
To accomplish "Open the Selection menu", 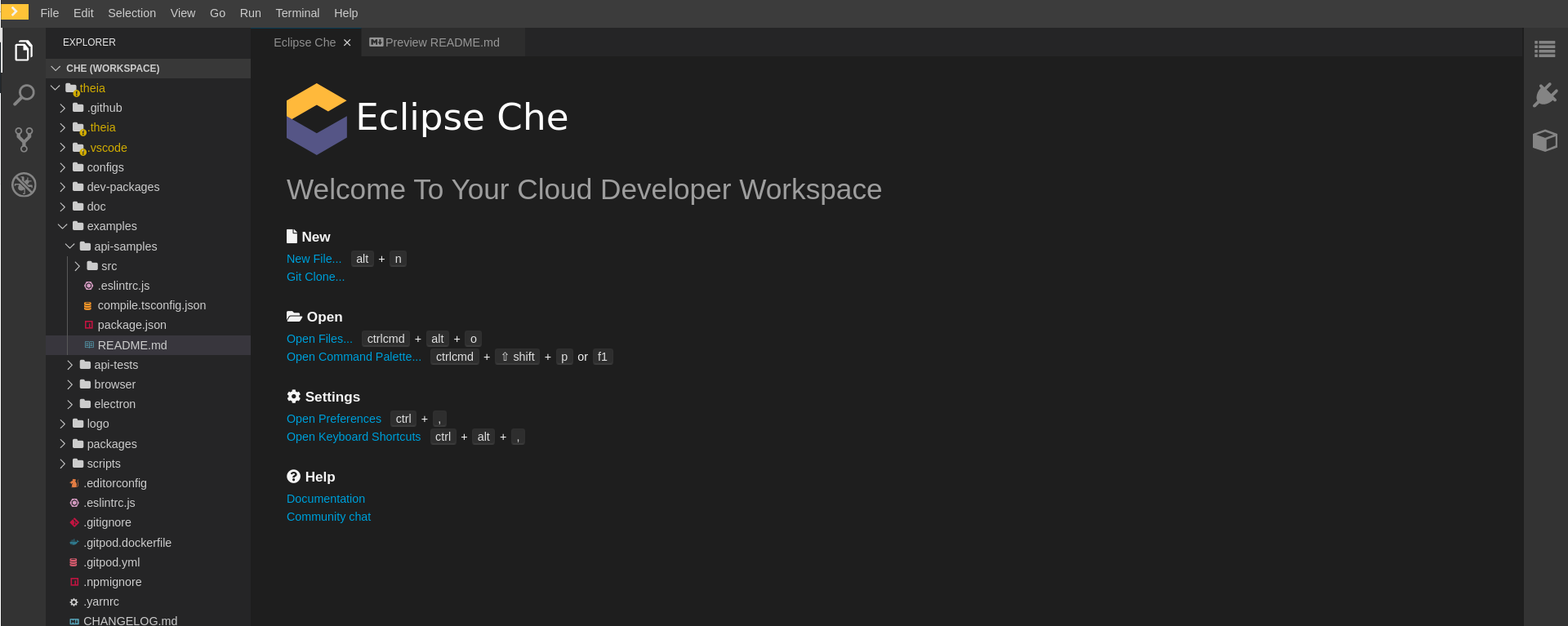I will (x=131, y=13).
